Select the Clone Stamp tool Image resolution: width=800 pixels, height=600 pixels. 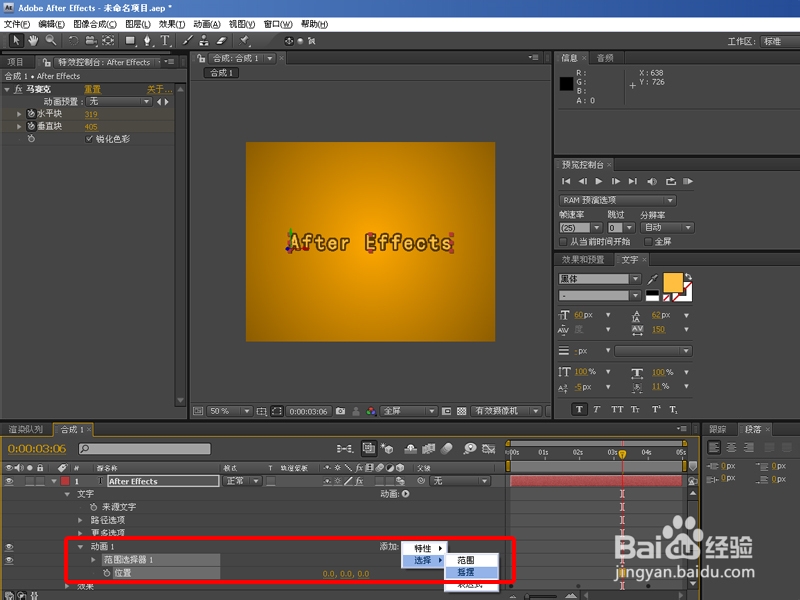coord(204,40)
